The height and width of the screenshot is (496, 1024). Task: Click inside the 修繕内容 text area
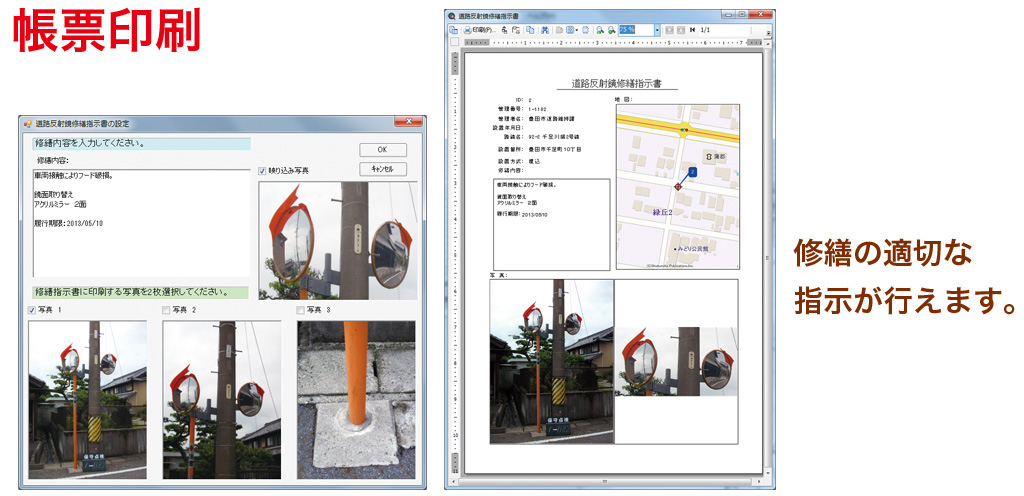point(140,220)
